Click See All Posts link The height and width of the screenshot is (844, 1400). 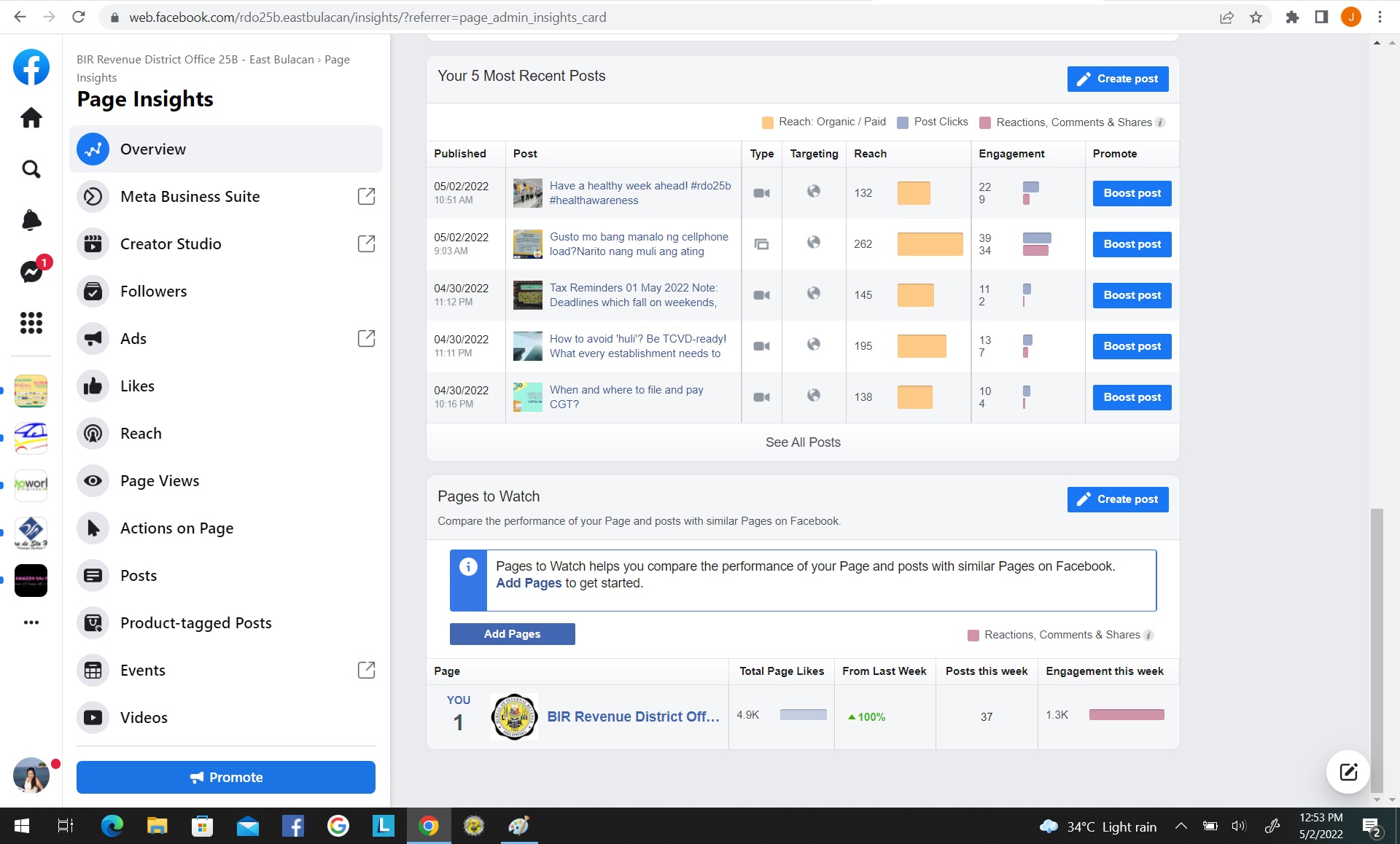[x=803, y=442]
